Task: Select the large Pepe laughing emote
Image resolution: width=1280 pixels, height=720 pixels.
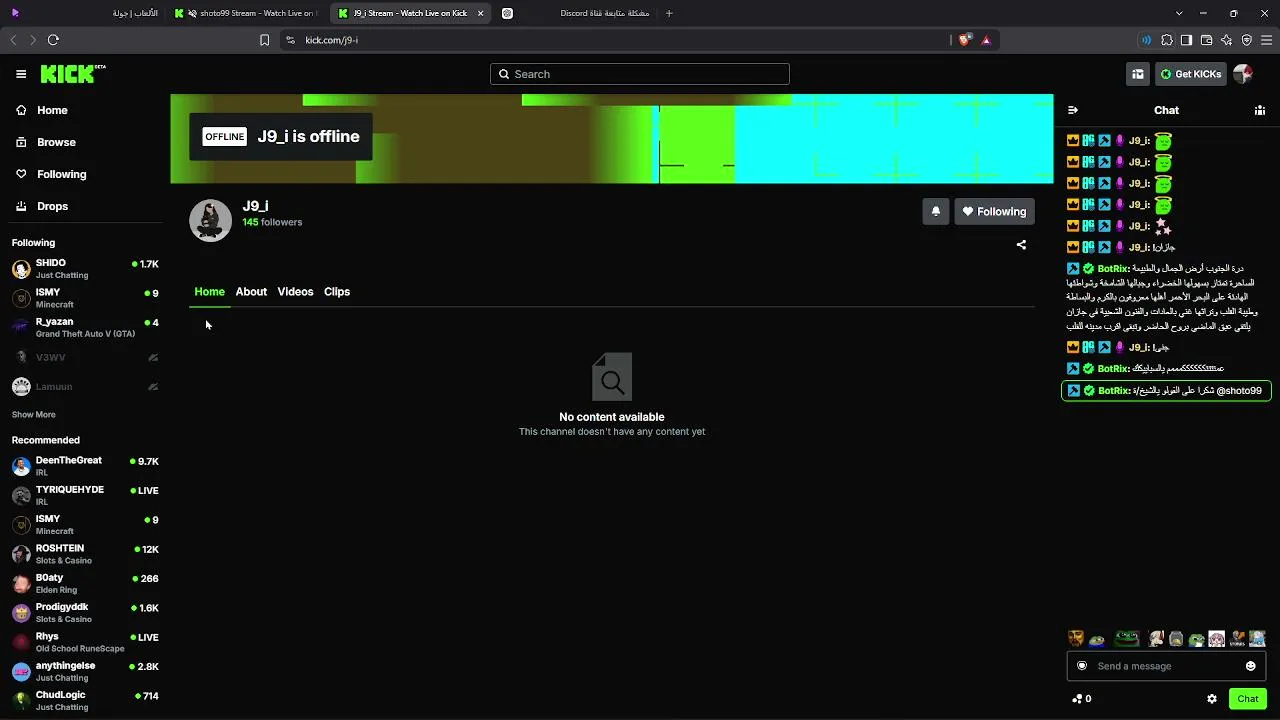Action: coord(1127,638)
